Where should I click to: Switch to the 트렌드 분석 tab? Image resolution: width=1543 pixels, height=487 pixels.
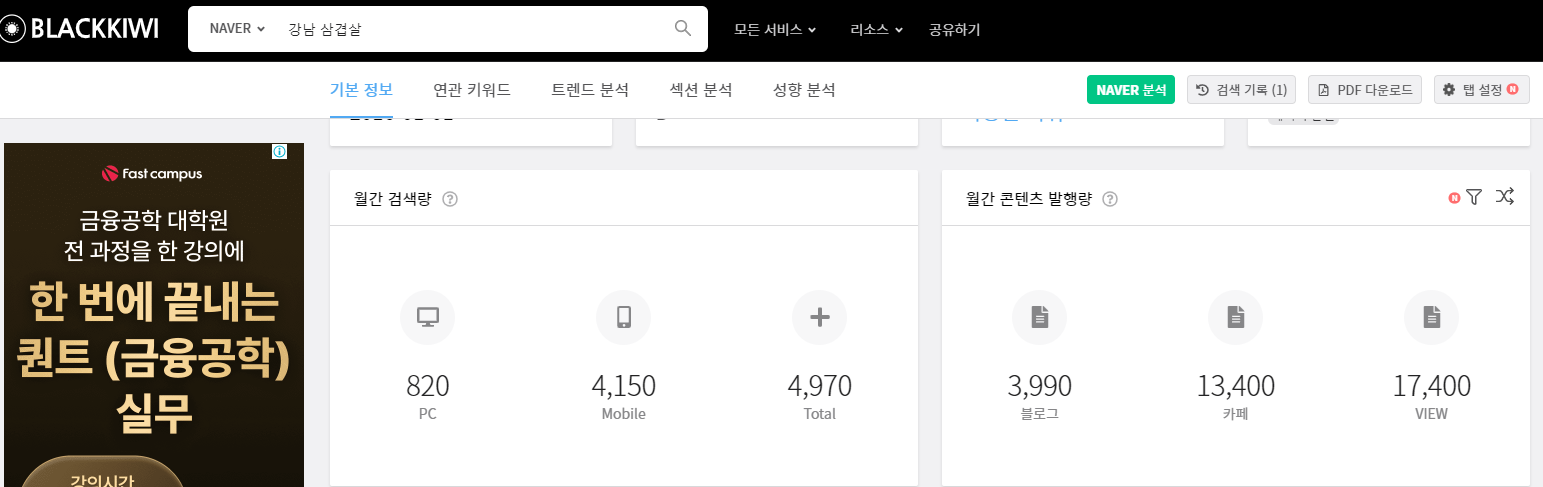590,90
